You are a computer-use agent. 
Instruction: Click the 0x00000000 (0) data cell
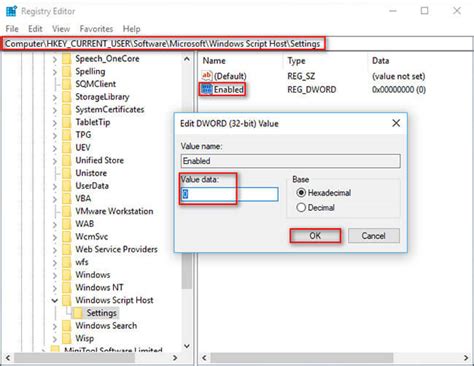399,90
